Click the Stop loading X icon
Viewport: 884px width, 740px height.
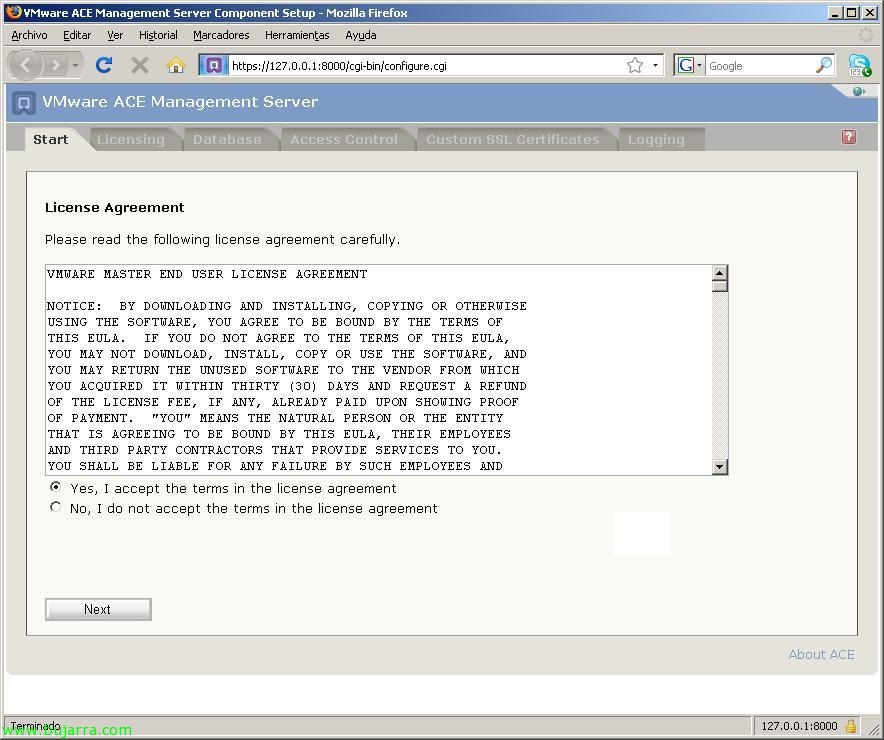click(x=139, y=65)
